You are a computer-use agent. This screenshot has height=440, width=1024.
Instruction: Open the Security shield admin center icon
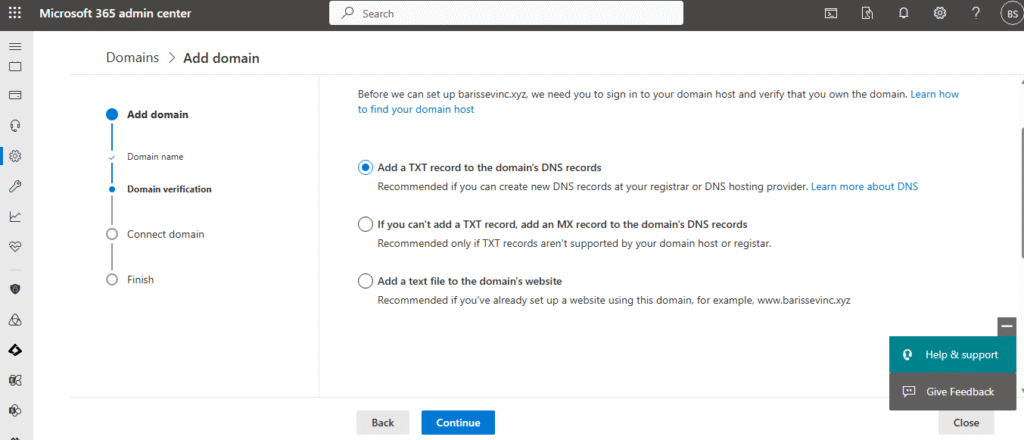(x=15, y=289)
